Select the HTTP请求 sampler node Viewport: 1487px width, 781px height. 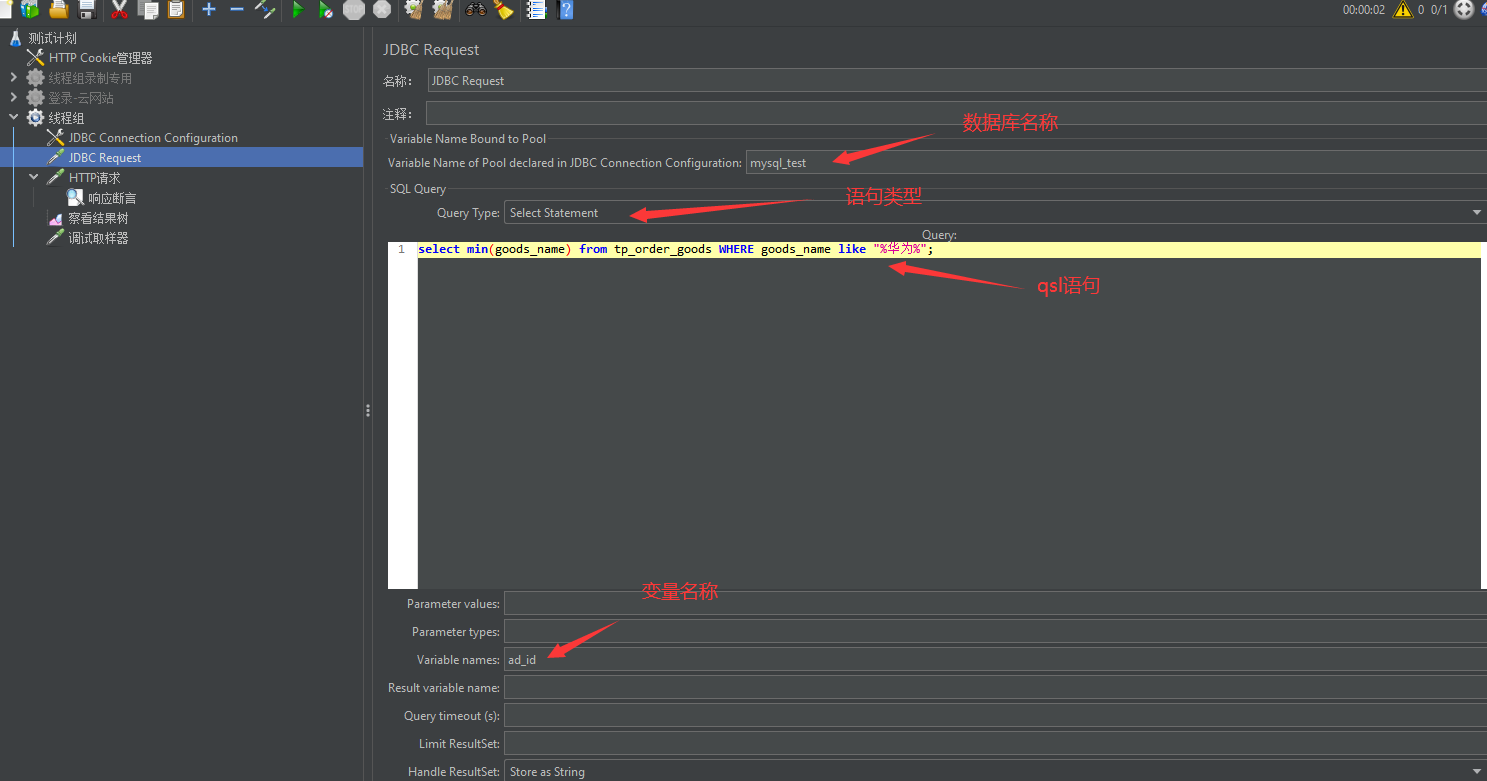(x=94, y=178)
